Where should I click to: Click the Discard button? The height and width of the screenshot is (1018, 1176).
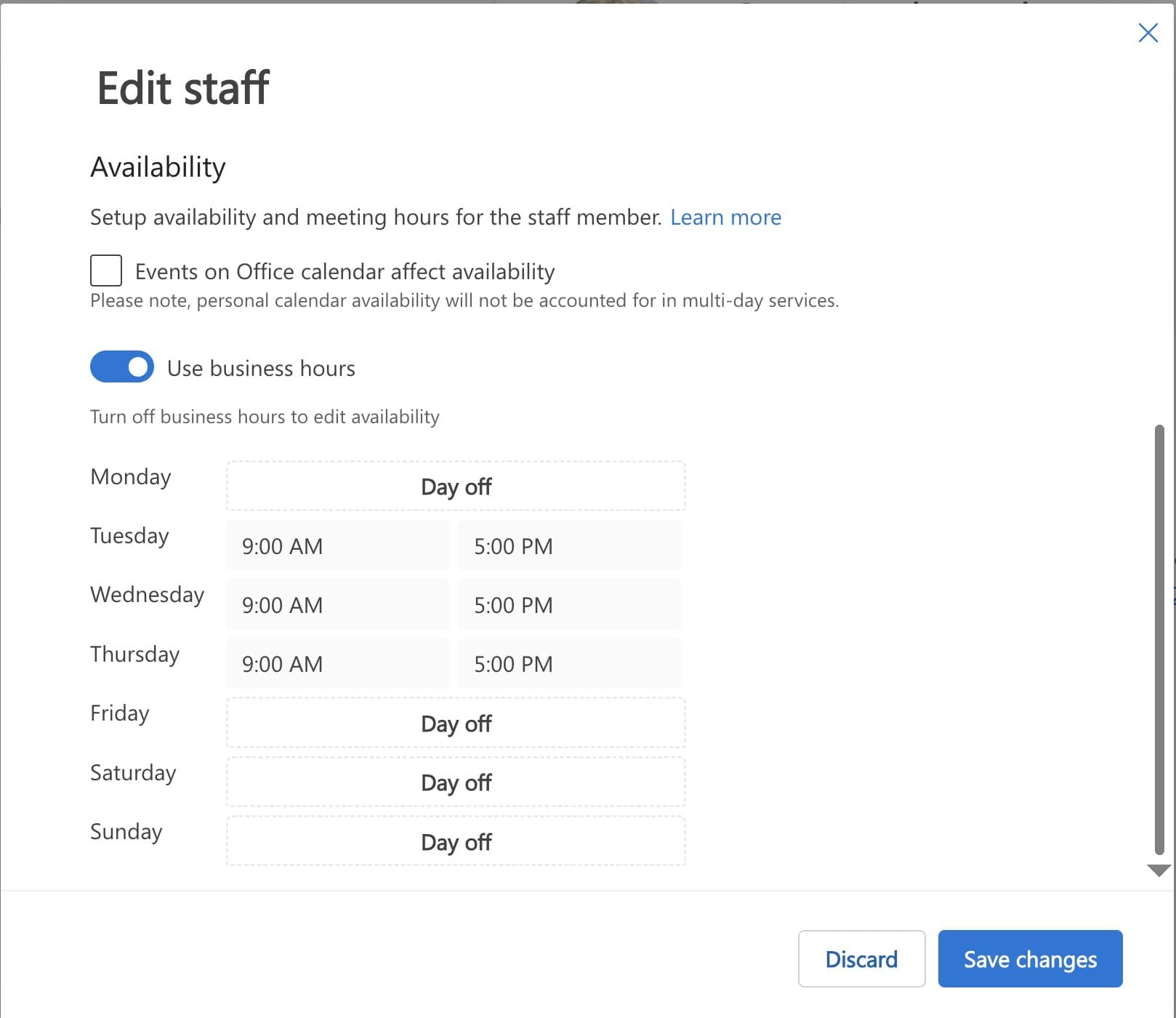861,959
